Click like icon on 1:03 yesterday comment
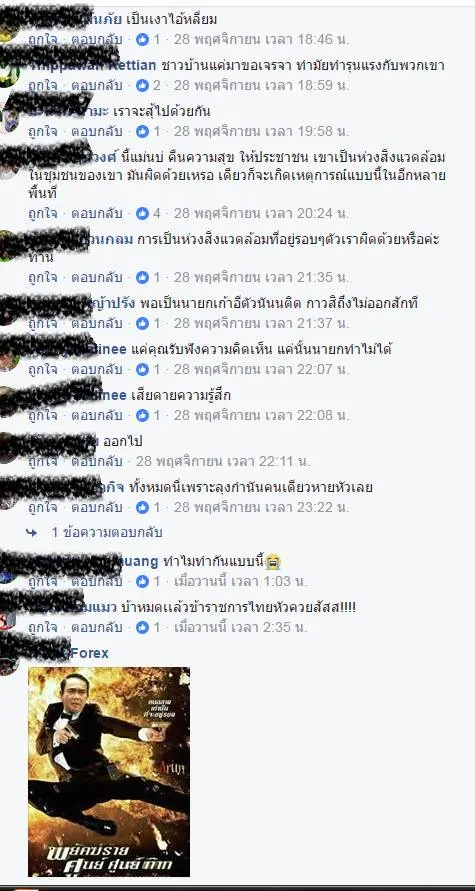 (x=142, y=581)
